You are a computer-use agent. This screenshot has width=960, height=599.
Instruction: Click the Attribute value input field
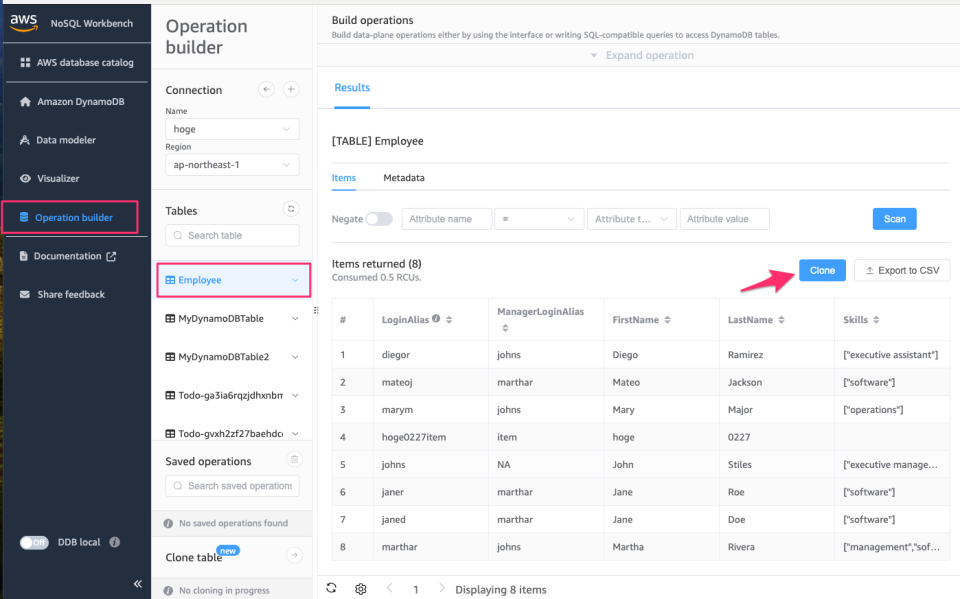point(724,219)
